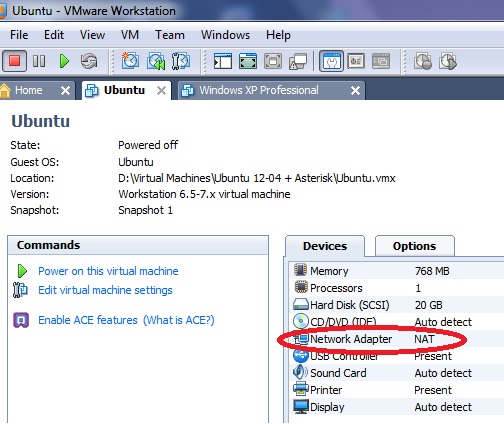Click the Sound Card speaker icon
Viewport: 504px width, 424px height.
point(300,372)
